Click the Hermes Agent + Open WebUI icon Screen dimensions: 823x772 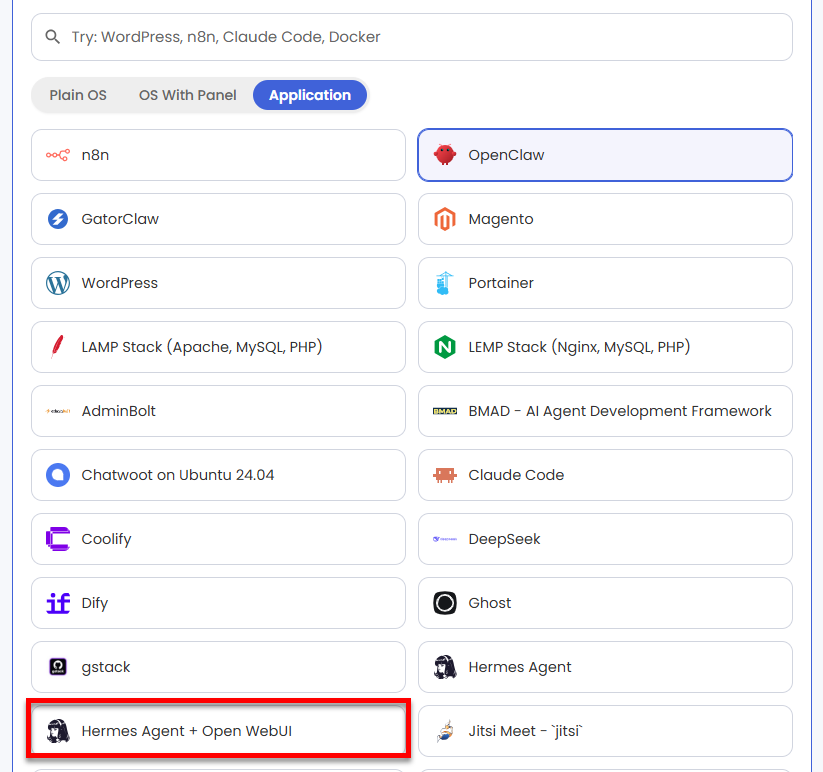pos(58,731)
